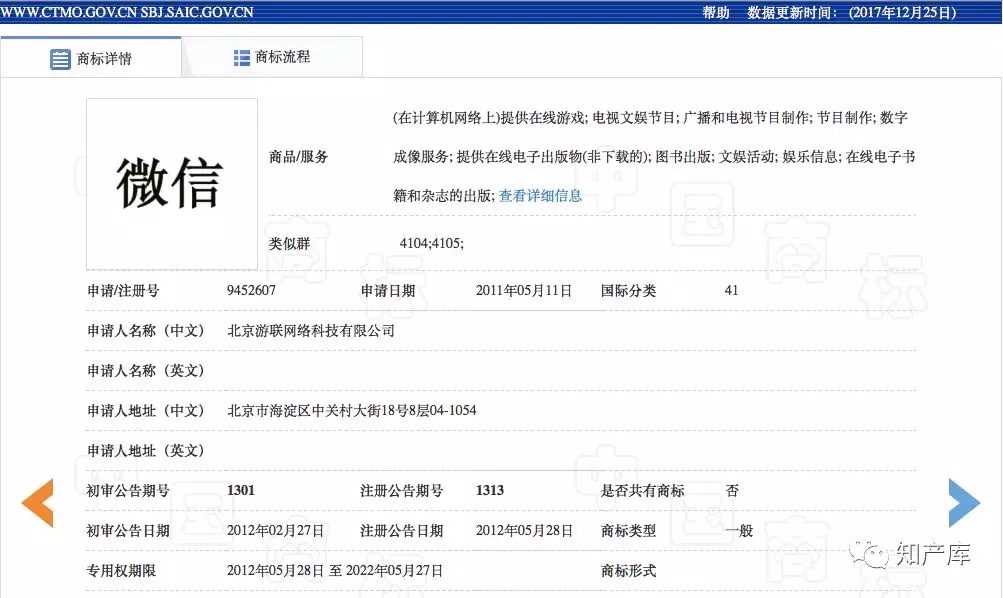1003x598 pixels.
Task: Click the 申请人地址（中文） label
Action: click(x=145, y=411)
